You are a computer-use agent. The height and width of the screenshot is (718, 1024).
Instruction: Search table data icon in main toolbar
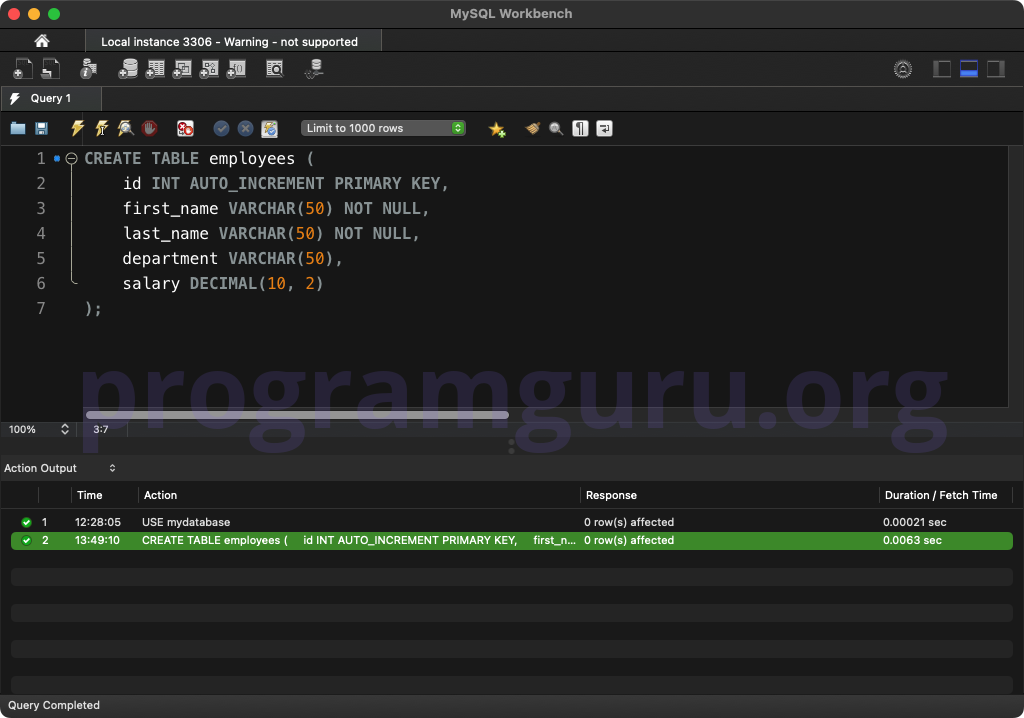[275, 69]
